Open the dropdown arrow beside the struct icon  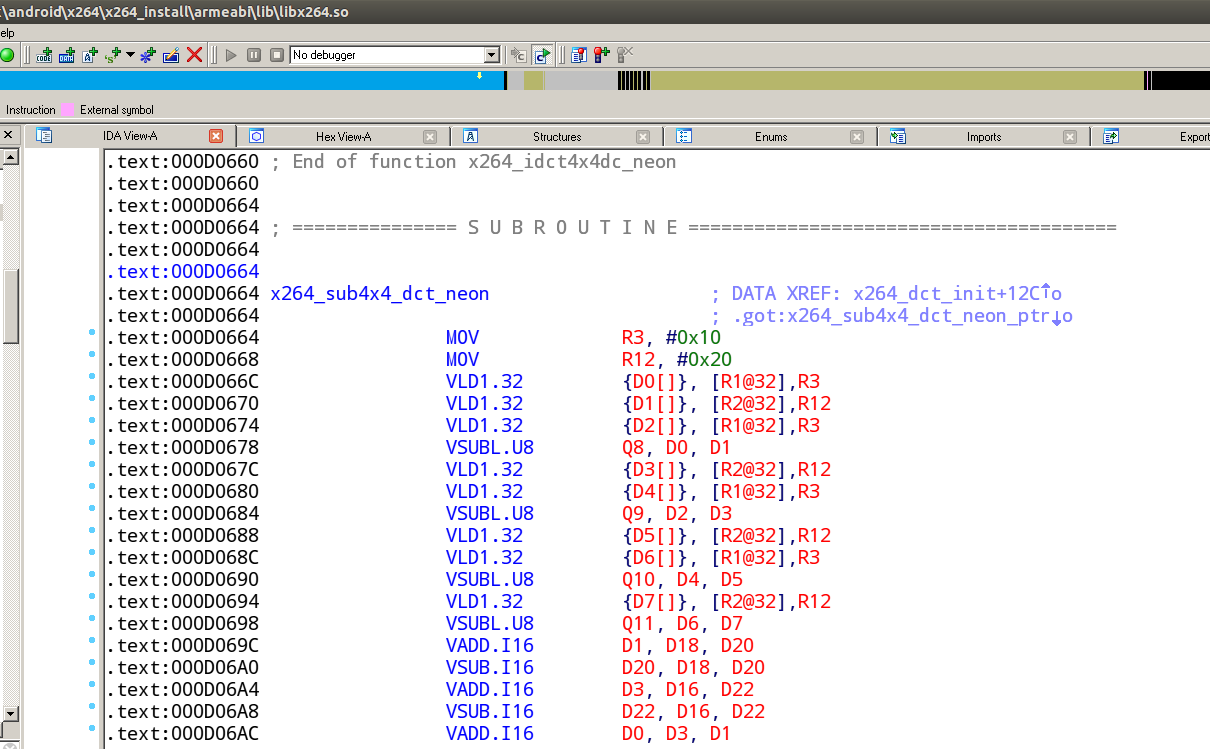[130, 55]
